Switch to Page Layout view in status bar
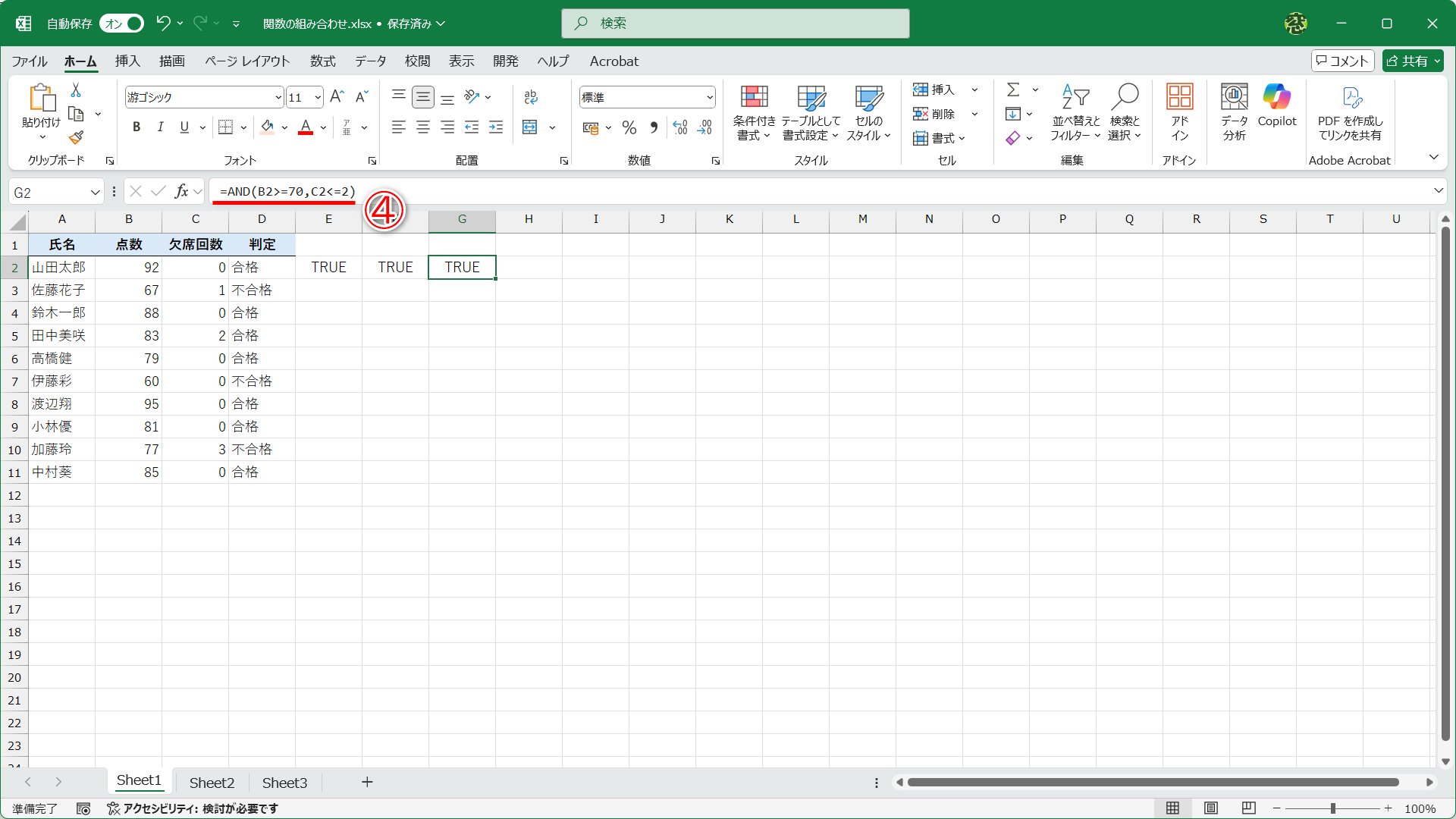 pos(1211,808)
